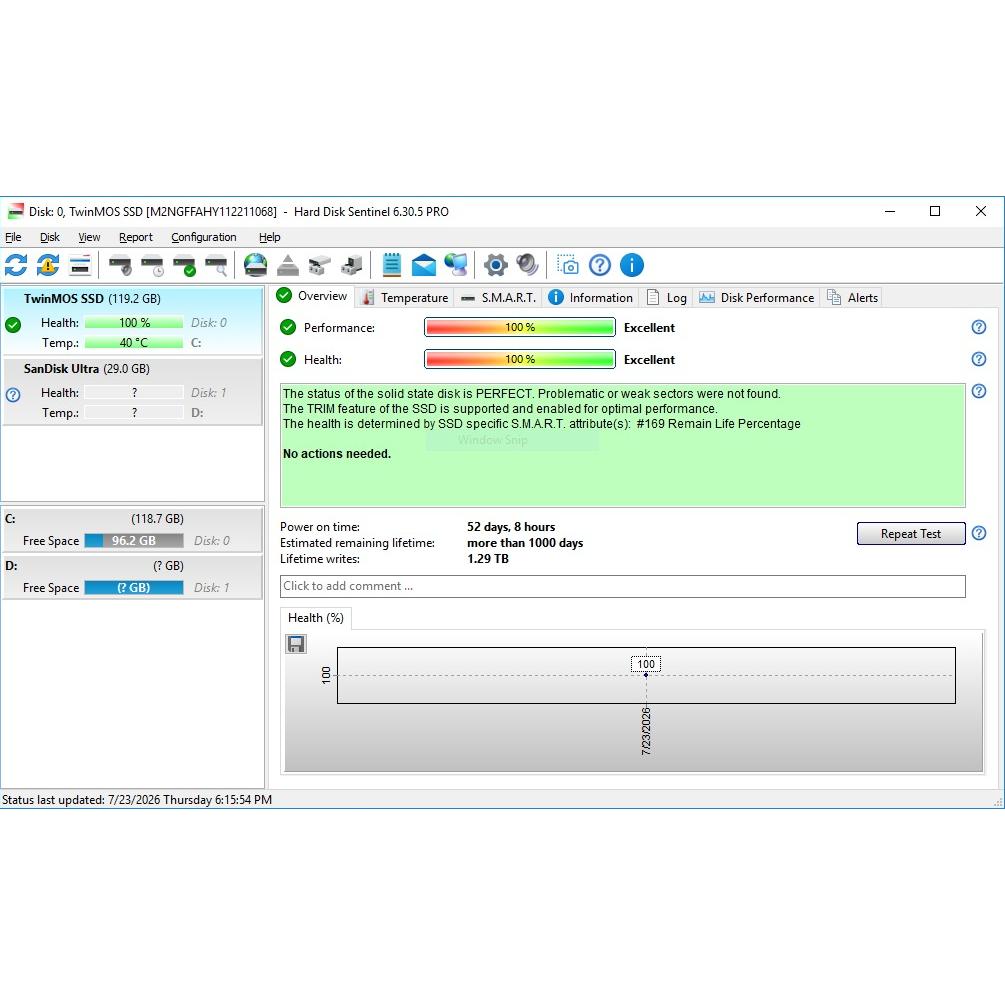
Task: Click the unknown status icon for SanDisk Ultra
Action: coord(13,395)
